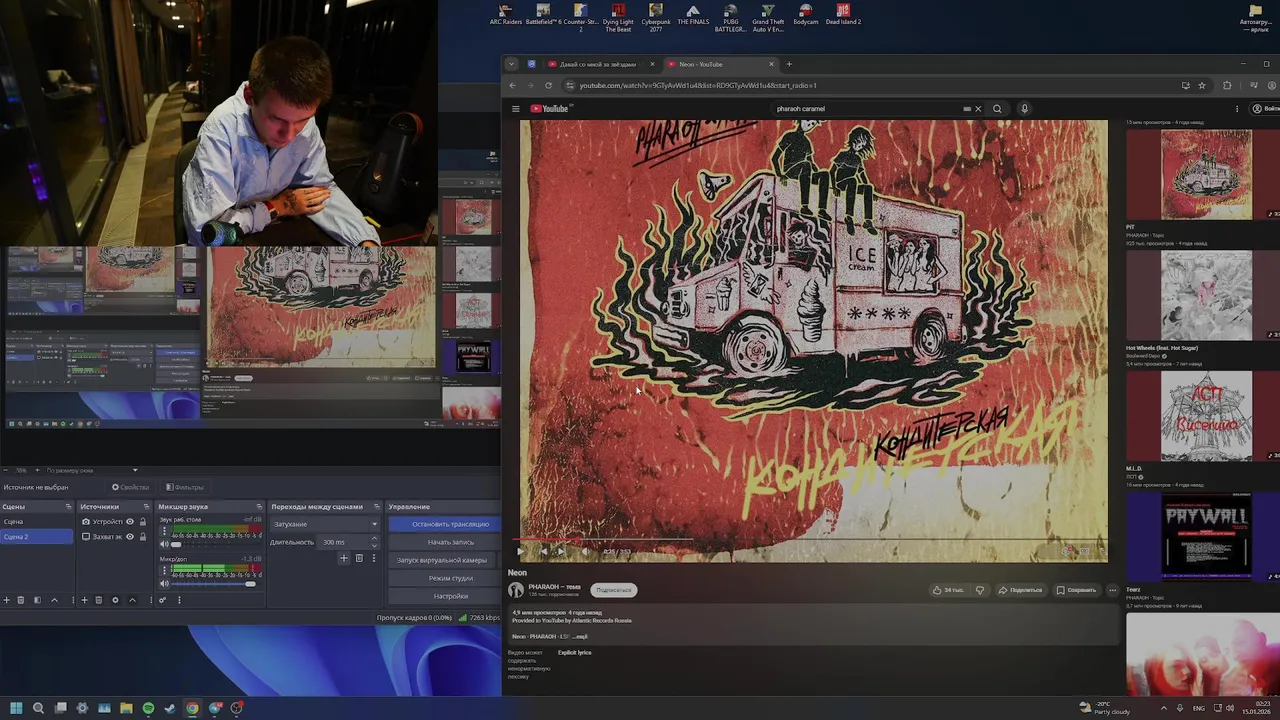Open Spotify from Windows taskbar

point(148,708)
